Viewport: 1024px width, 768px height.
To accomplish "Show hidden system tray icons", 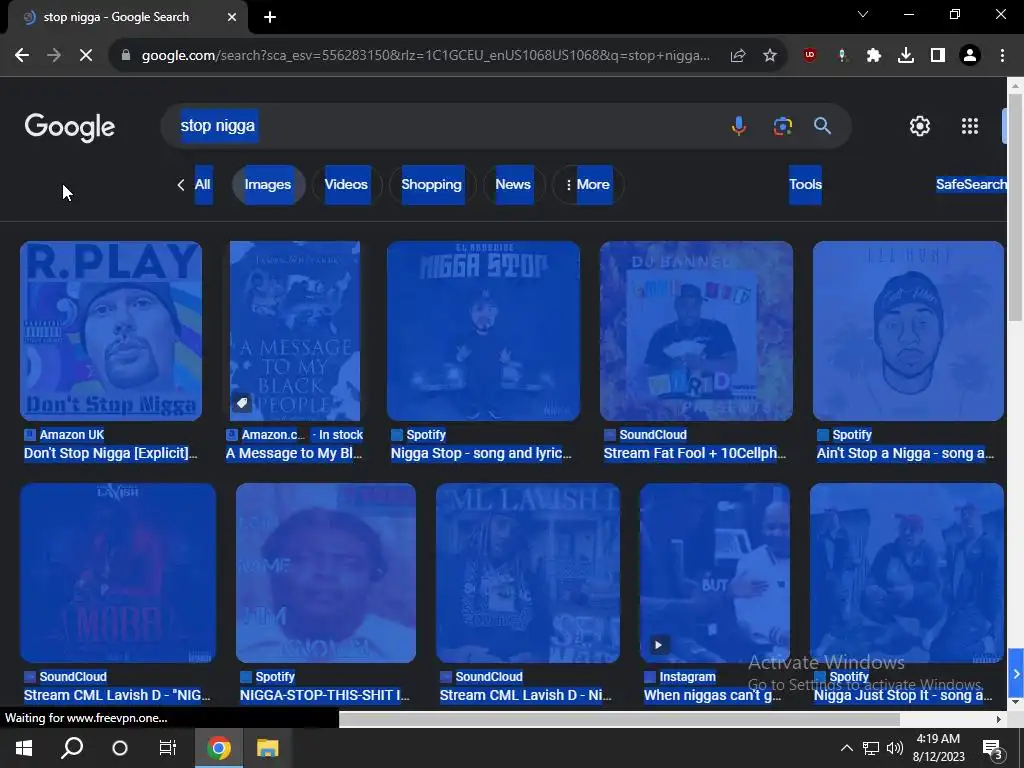I will point(846,748).
